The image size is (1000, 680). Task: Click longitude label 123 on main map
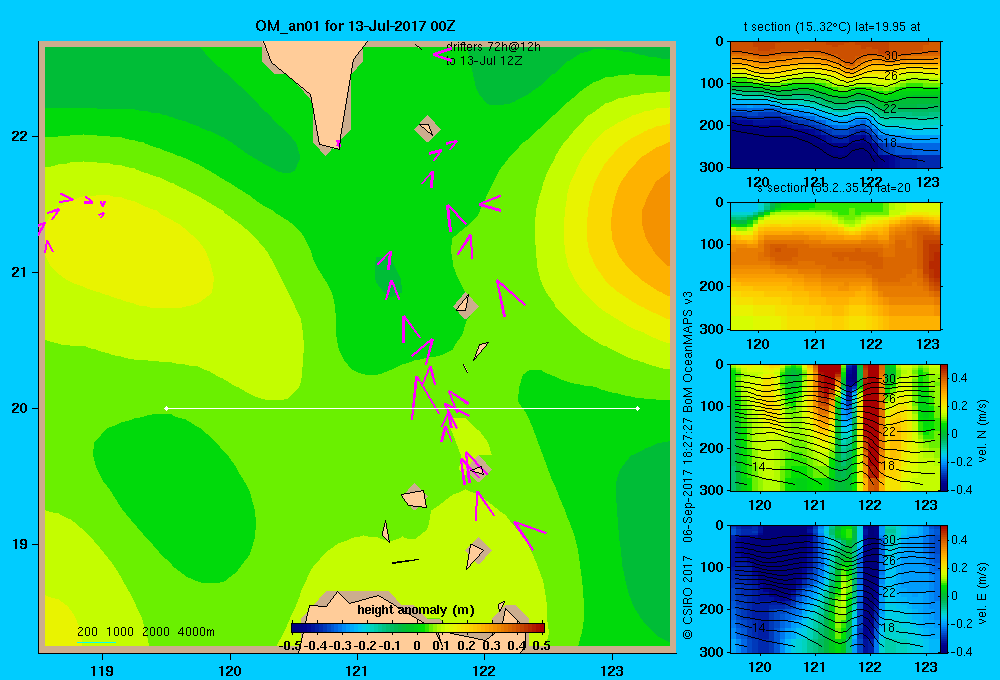pyautogui.click(x=612, y=670)
